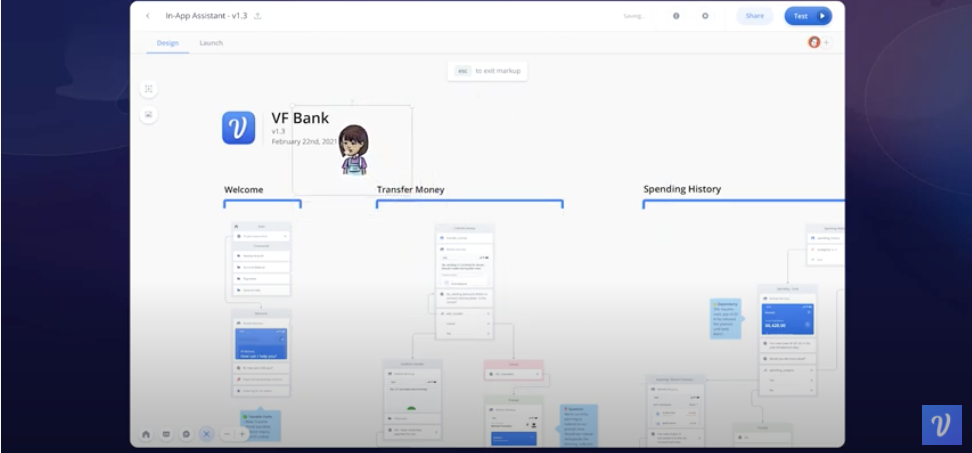972x453 pixels.
Task: Switch to the Design tab
Action: 167,43
